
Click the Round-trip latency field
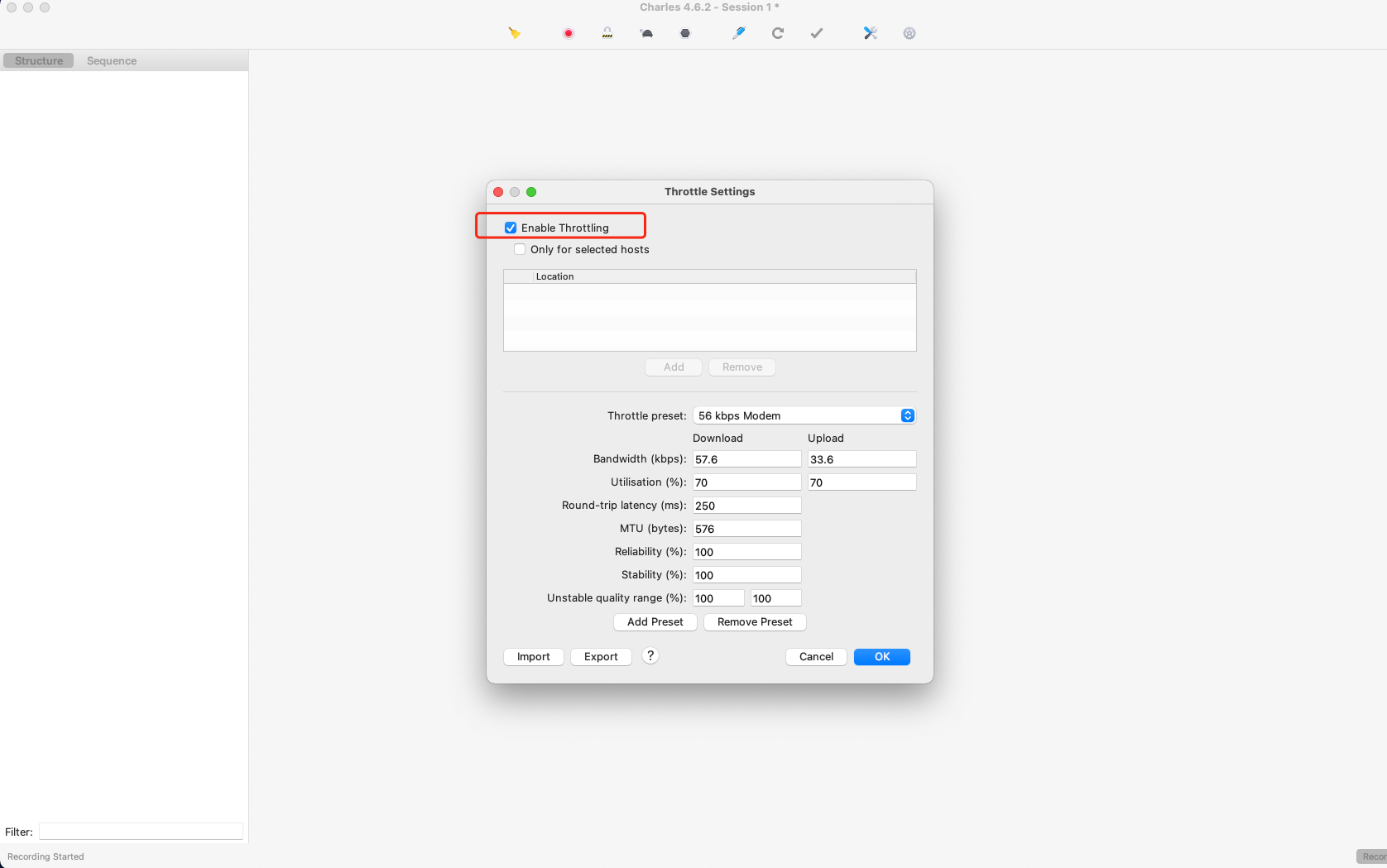coord(747,506)
